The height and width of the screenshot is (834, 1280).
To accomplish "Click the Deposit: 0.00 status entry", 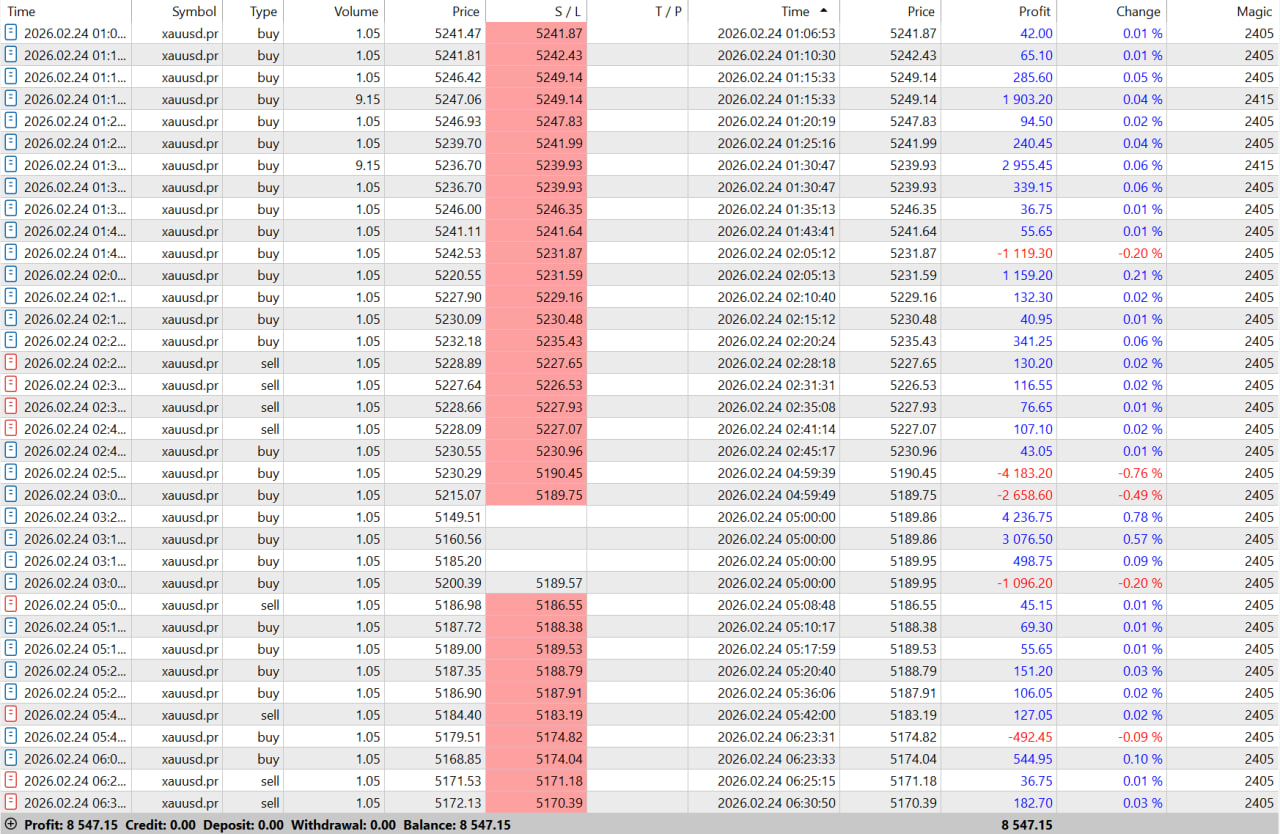I will [x=243, y=825].
